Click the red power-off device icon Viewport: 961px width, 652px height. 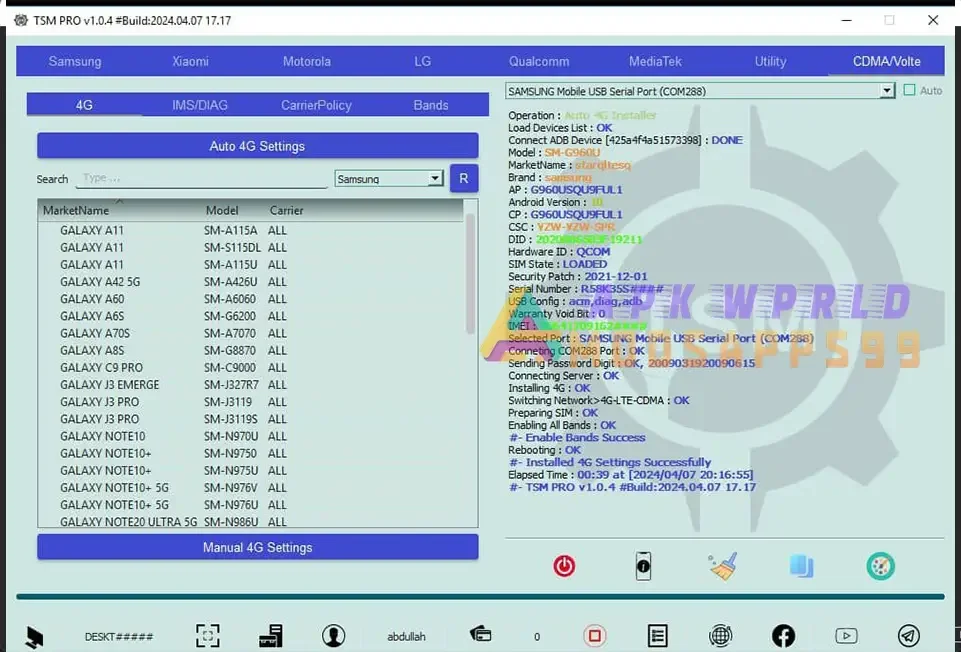coord(563,565)
